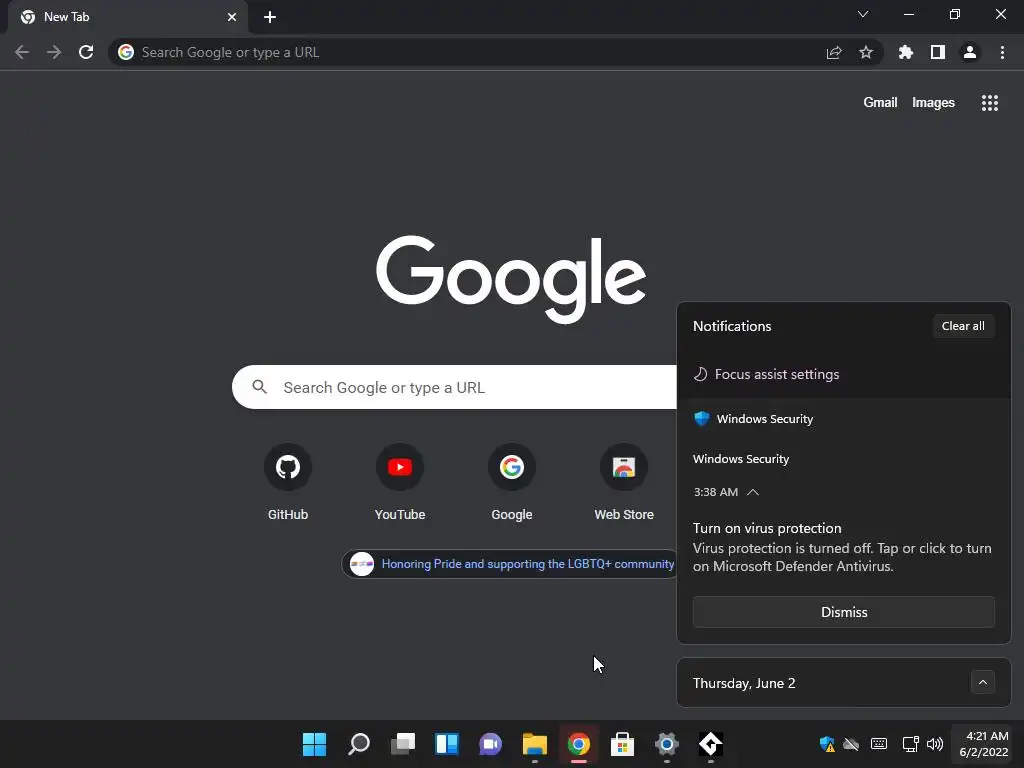Open the touch keyboard tray icon

[879, 744]
